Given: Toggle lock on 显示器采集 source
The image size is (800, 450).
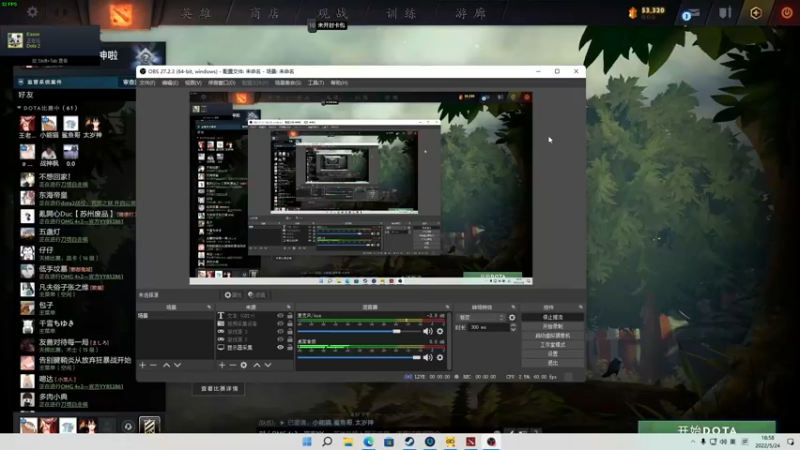Looking at the screenshot, I should coord(290,347).
